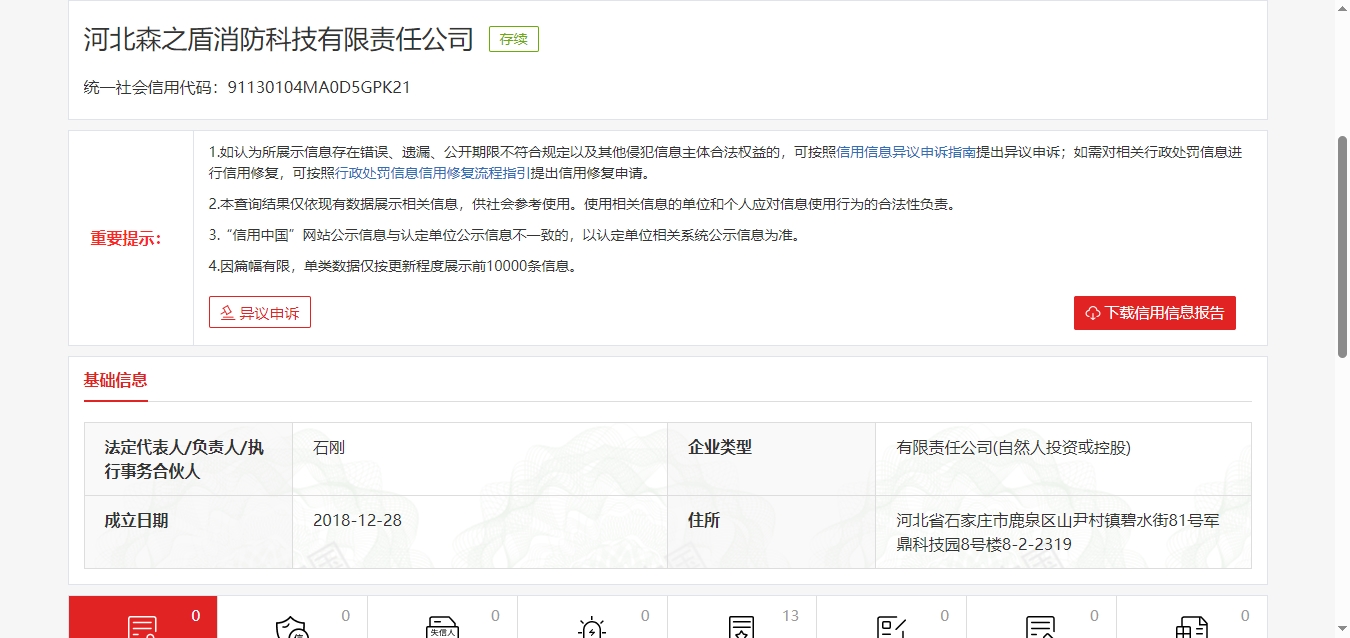Click the 异议申诉 button
This screenshot has width=1350, height=638.
260,312
